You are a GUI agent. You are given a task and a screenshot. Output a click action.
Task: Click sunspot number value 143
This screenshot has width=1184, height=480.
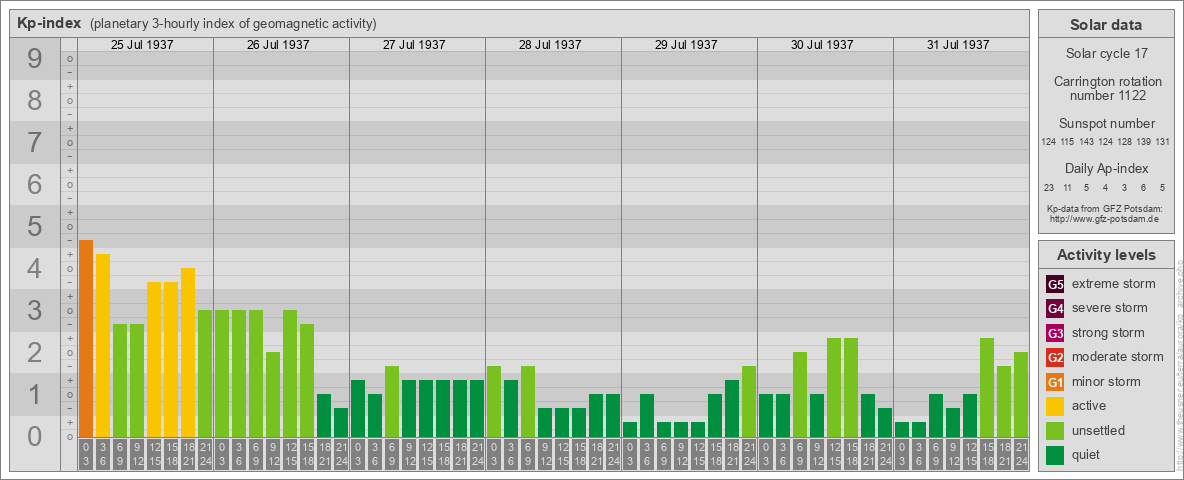tap(1087, 142)
